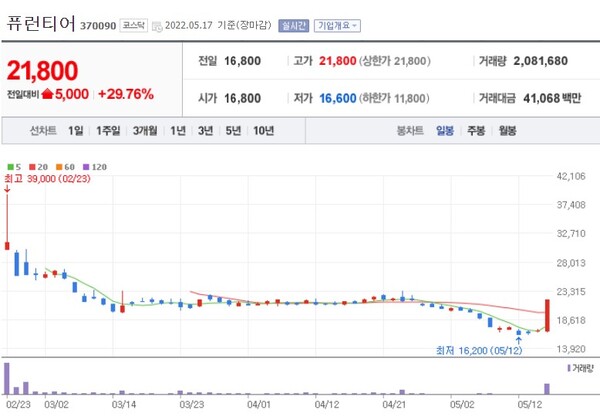Click the 42,106 price axis label

click(x=571, y=176)
